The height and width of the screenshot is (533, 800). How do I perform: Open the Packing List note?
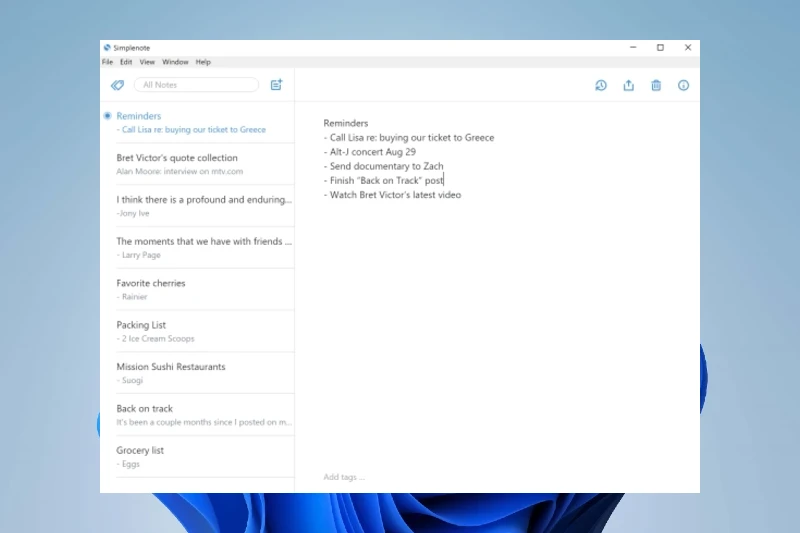pyautogui.click(x=198, y=332)
